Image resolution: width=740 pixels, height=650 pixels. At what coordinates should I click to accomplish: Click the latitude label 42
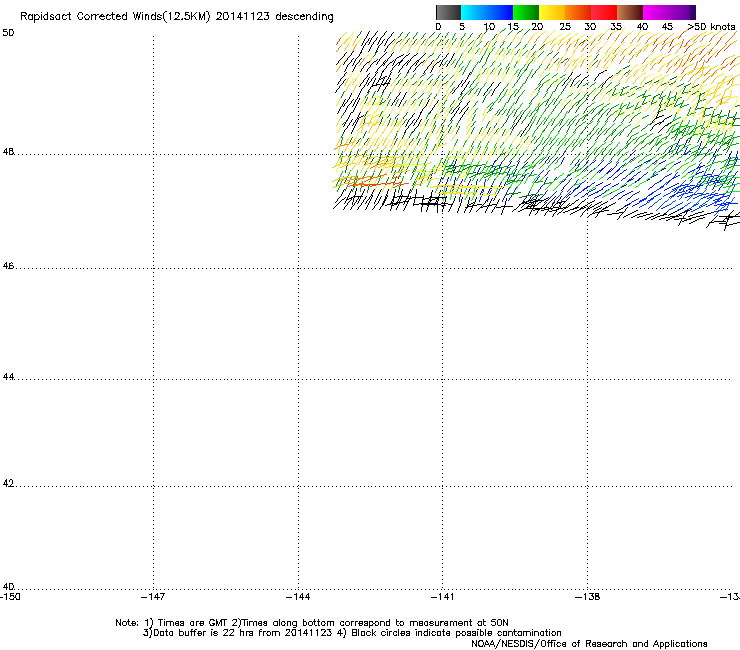[8, 483]
